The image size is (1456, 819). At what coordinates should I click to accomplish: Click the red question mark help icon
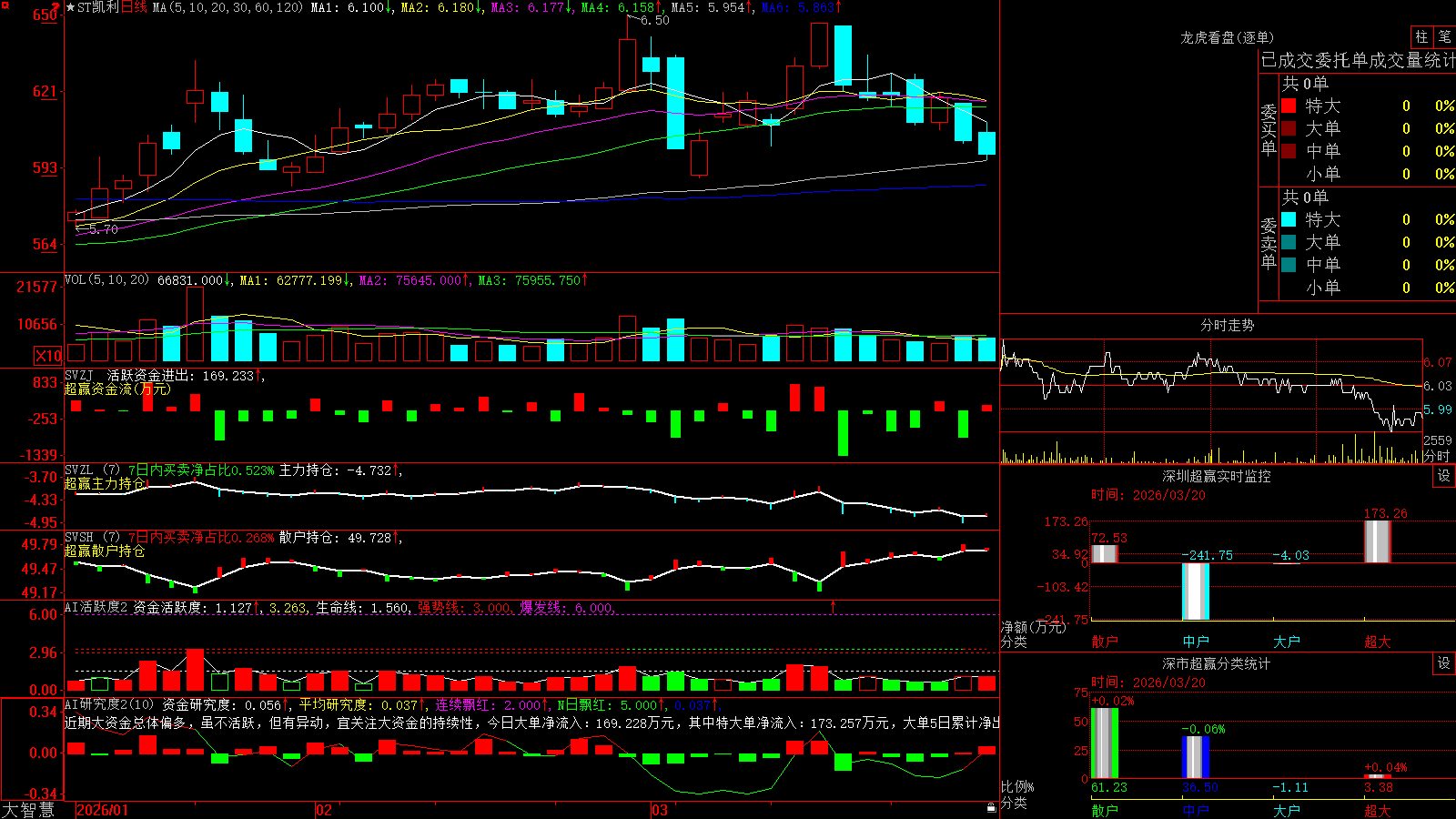(54, 6)
